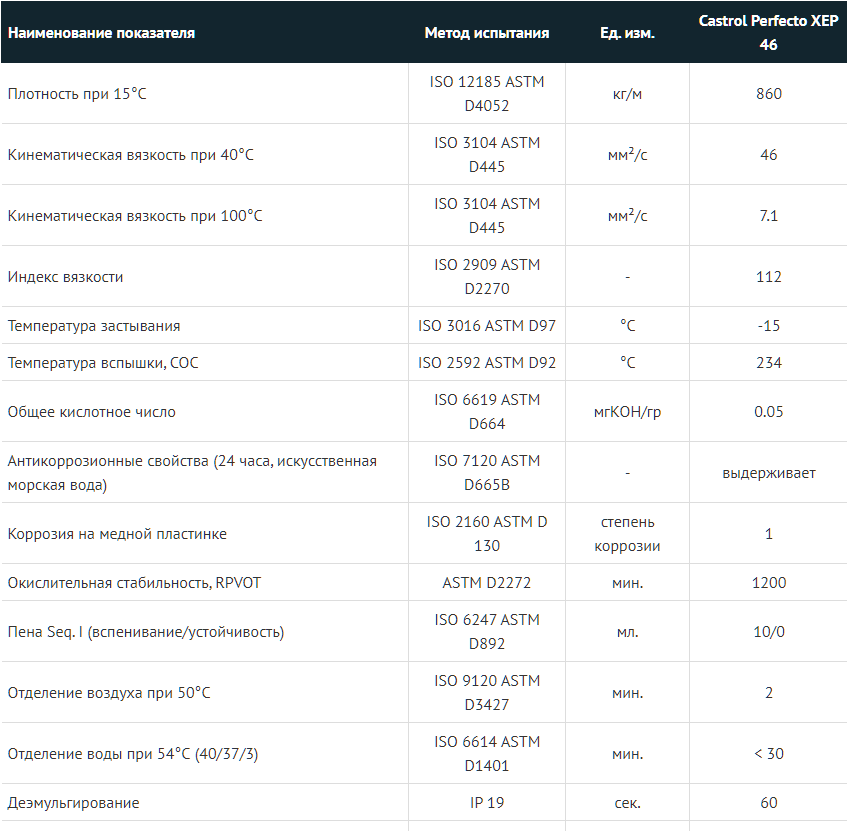847x831 pixels.
Task: Click the 'Ед. изм.' column header
Action: pos(627,33)
